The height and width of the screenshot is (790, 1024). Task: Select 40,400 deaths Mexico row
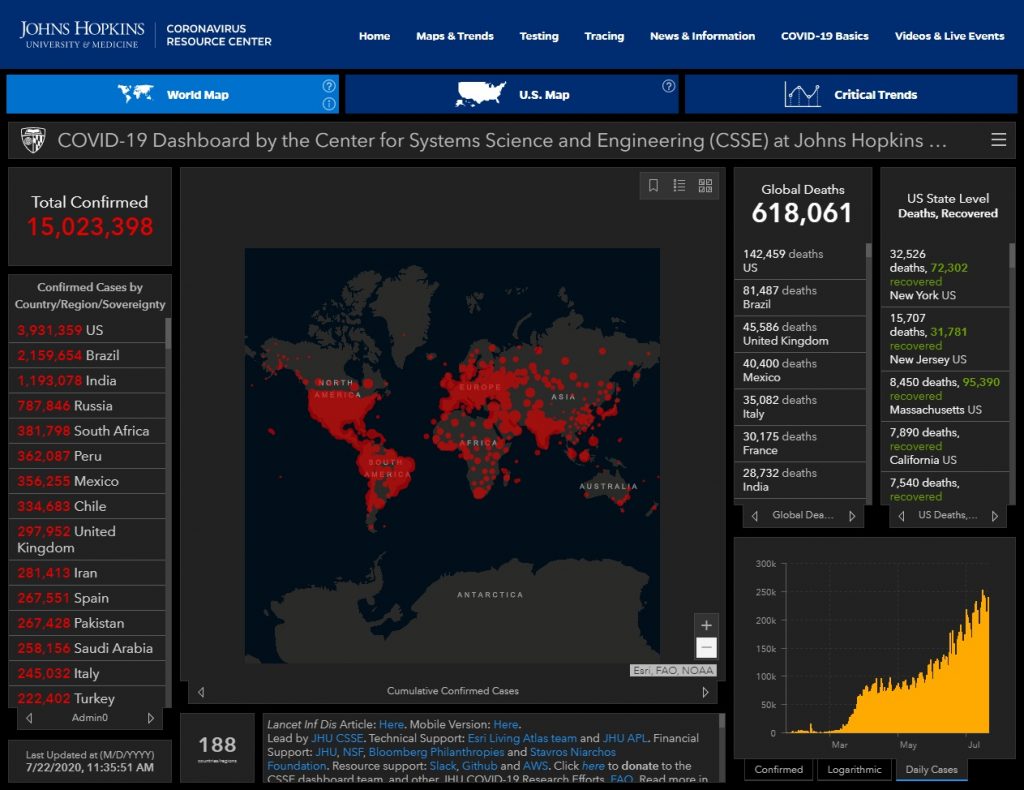(800, 371)
